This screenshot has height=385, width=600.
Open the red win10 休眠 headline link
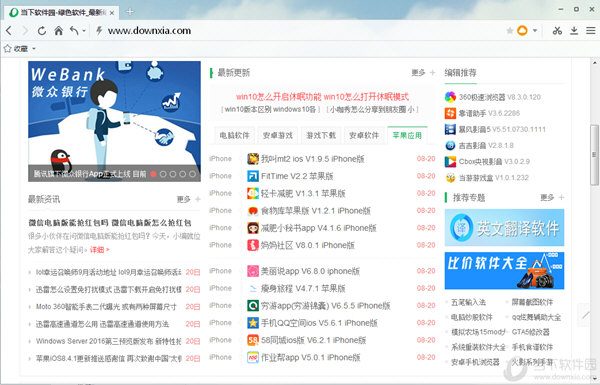click(322, 97)
